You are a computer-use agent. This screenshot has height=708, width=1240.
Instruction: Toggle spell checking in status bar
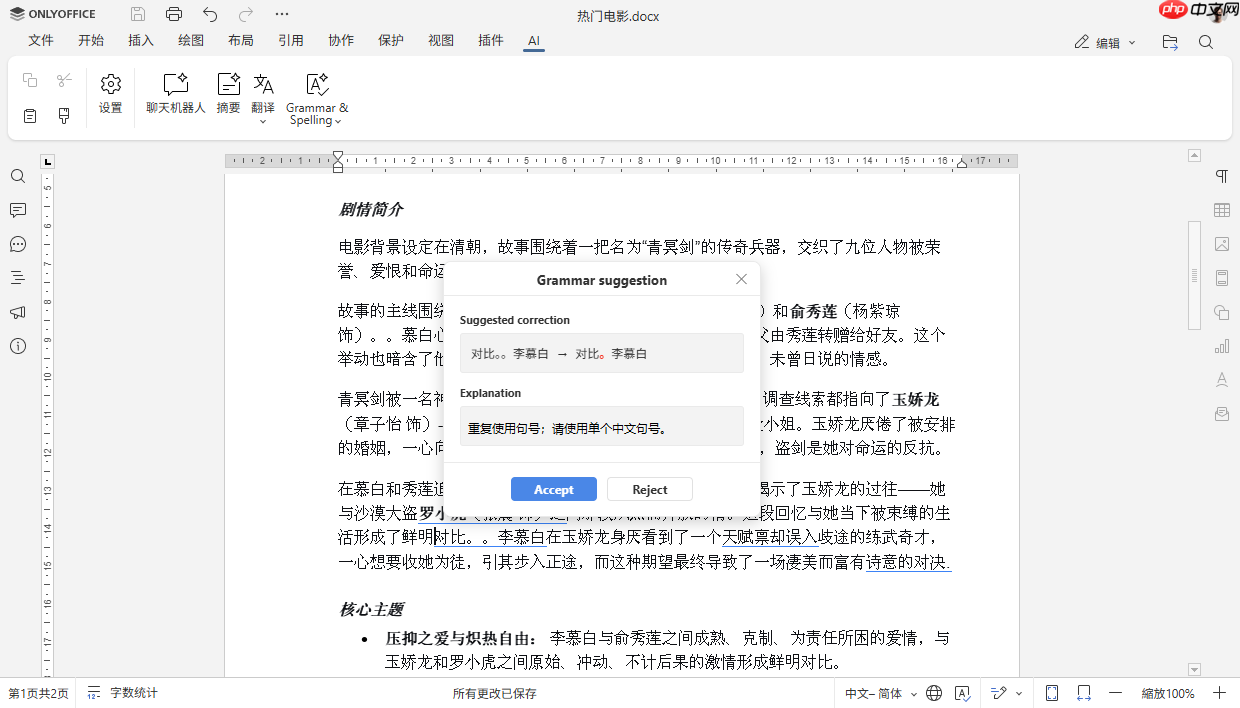(962, 692)
